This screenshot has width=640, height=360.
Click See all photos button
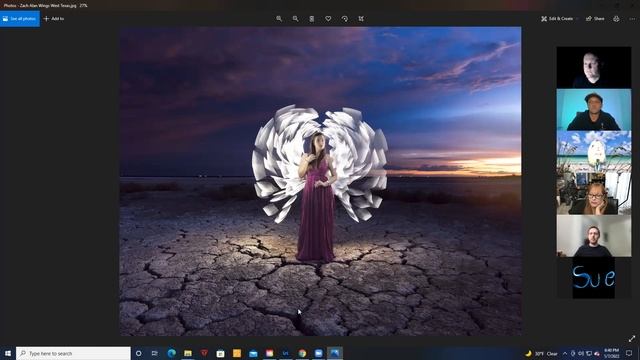click(20, 19)
